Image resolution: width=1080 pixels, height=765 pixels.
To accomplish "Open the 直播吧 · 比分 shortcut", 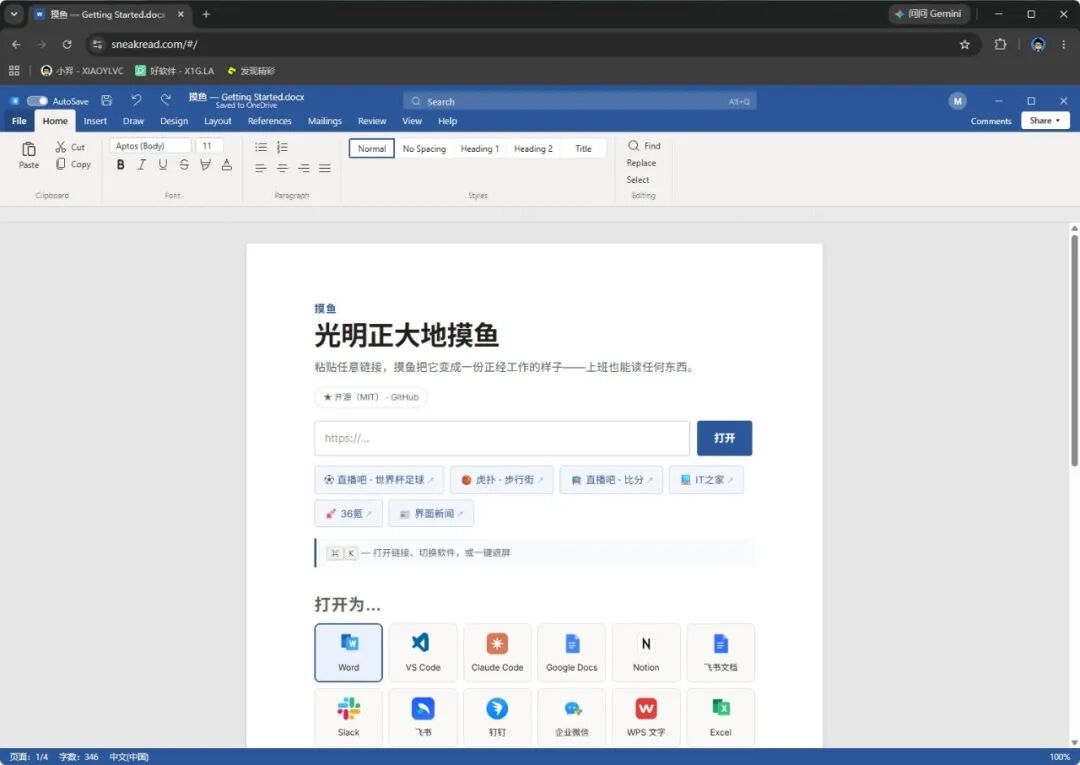I will pyautogui.click(x=612, y=480).
